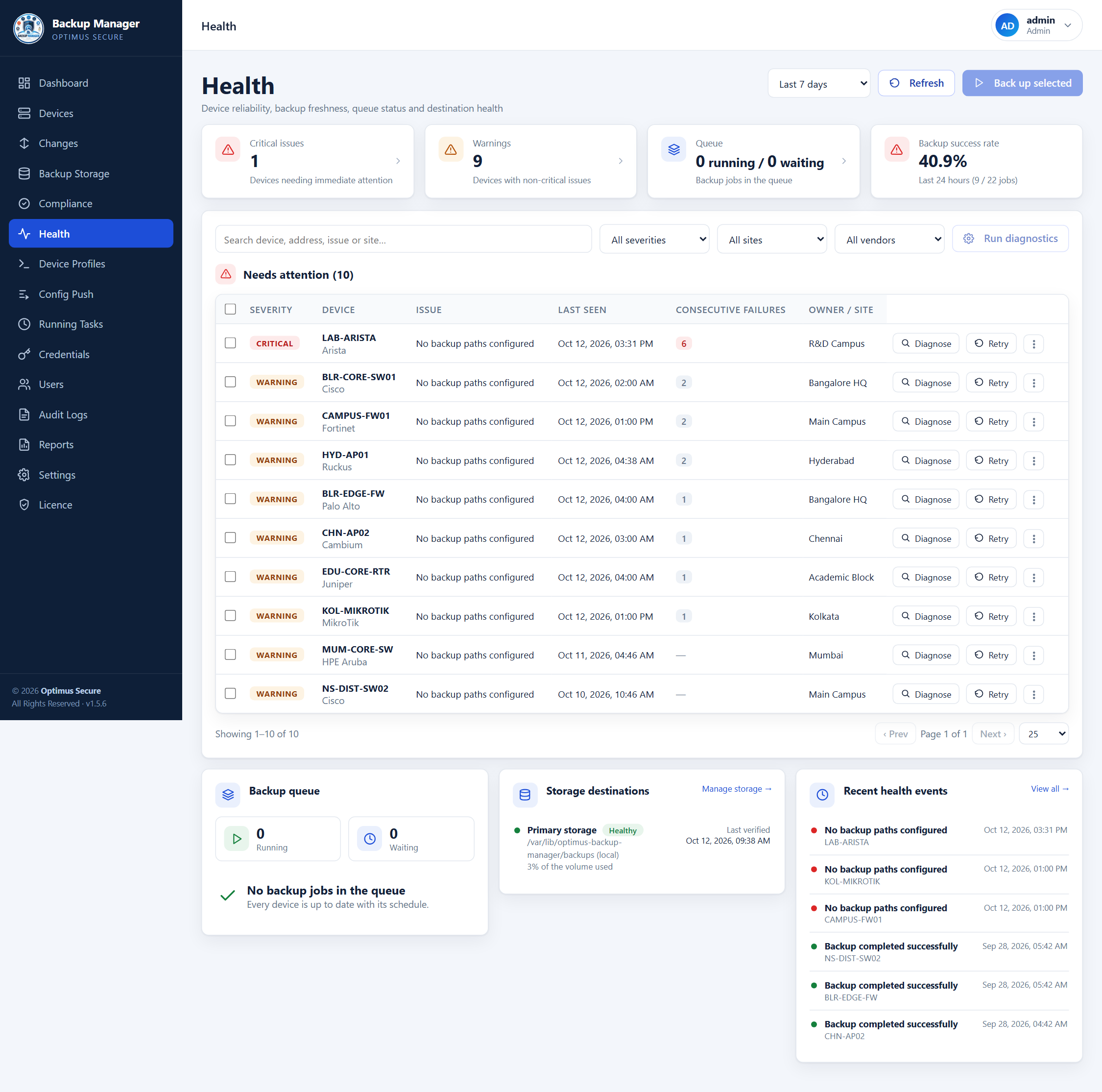Open the Dashboard sidebar icon
Viewport: 1102px width, 1092px height.
pos(24,83)
